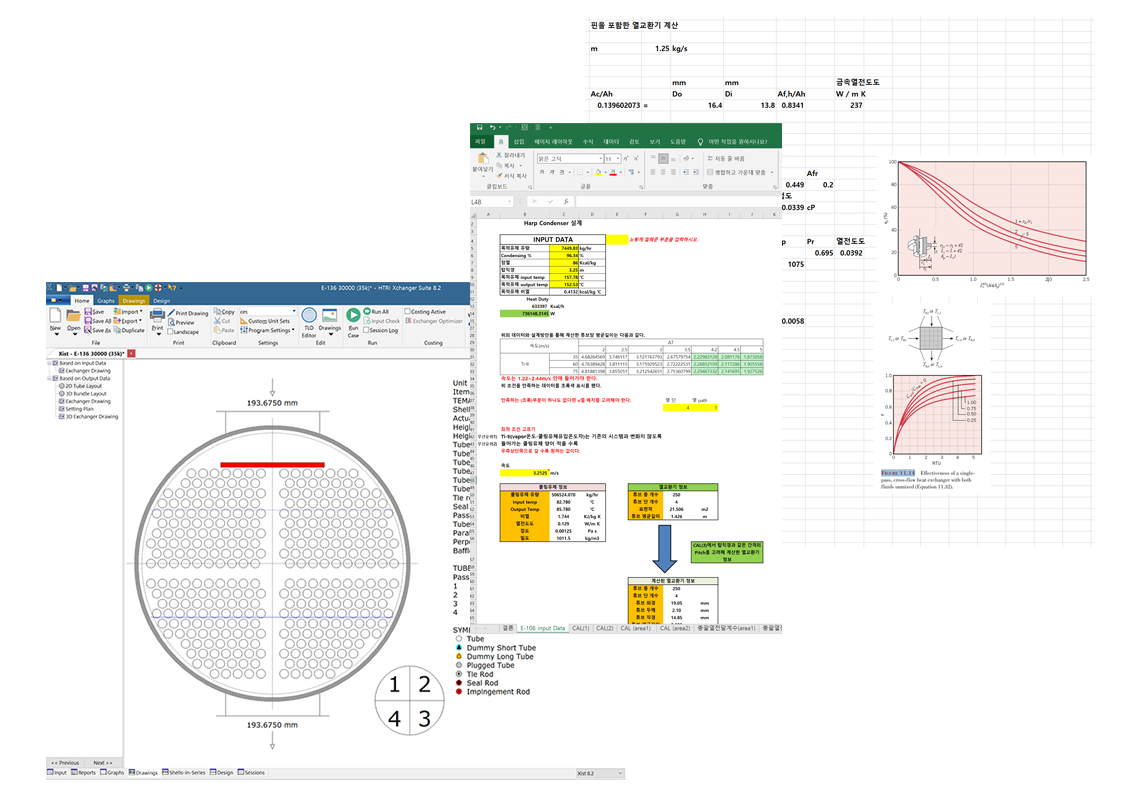Click Run All in HTRI Run group
The image size is (1130, 800).
tap(376, 312)
